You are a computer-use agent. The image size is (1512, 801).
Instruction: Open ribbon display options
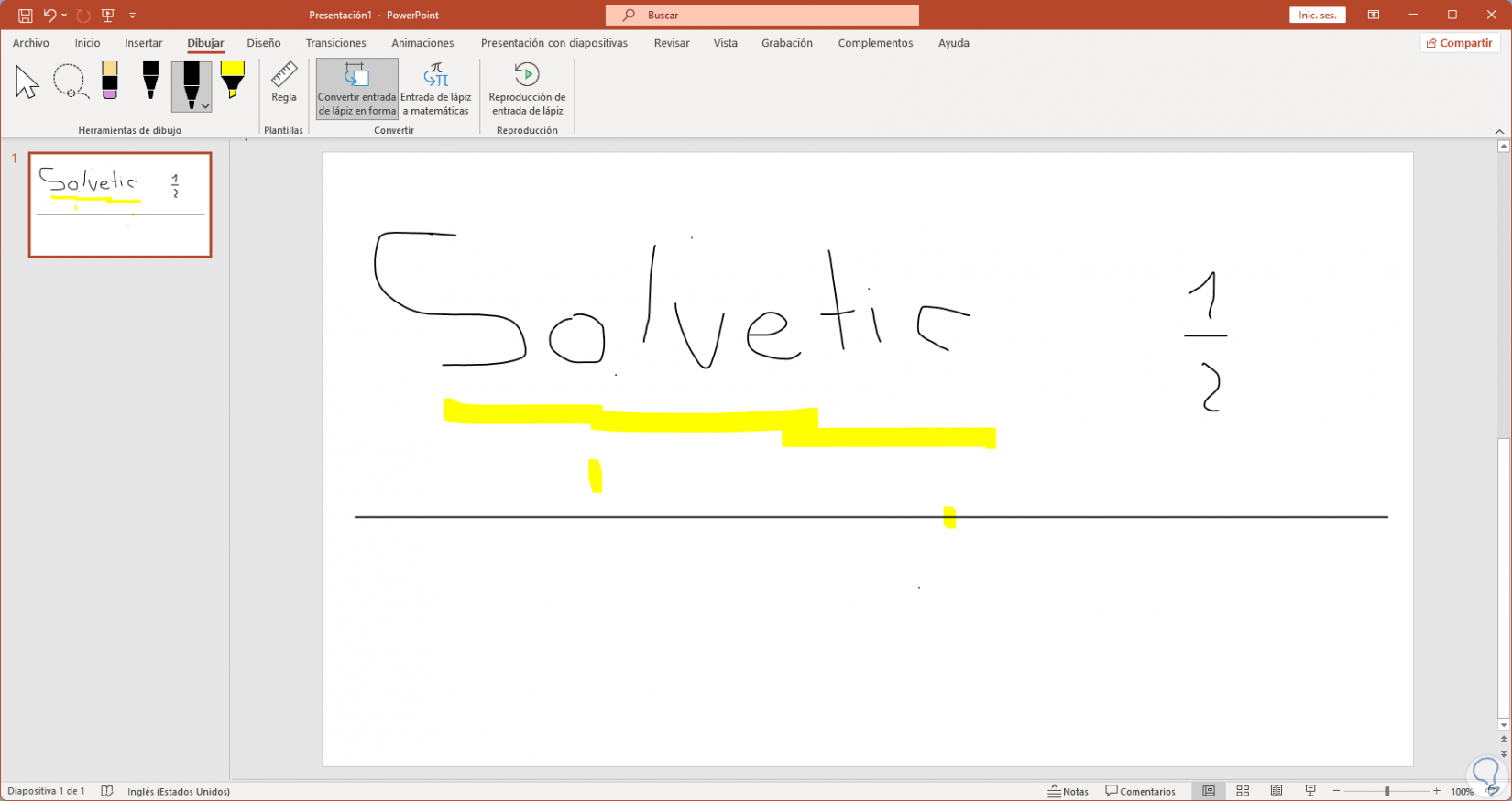click(x=1374, y=16)
